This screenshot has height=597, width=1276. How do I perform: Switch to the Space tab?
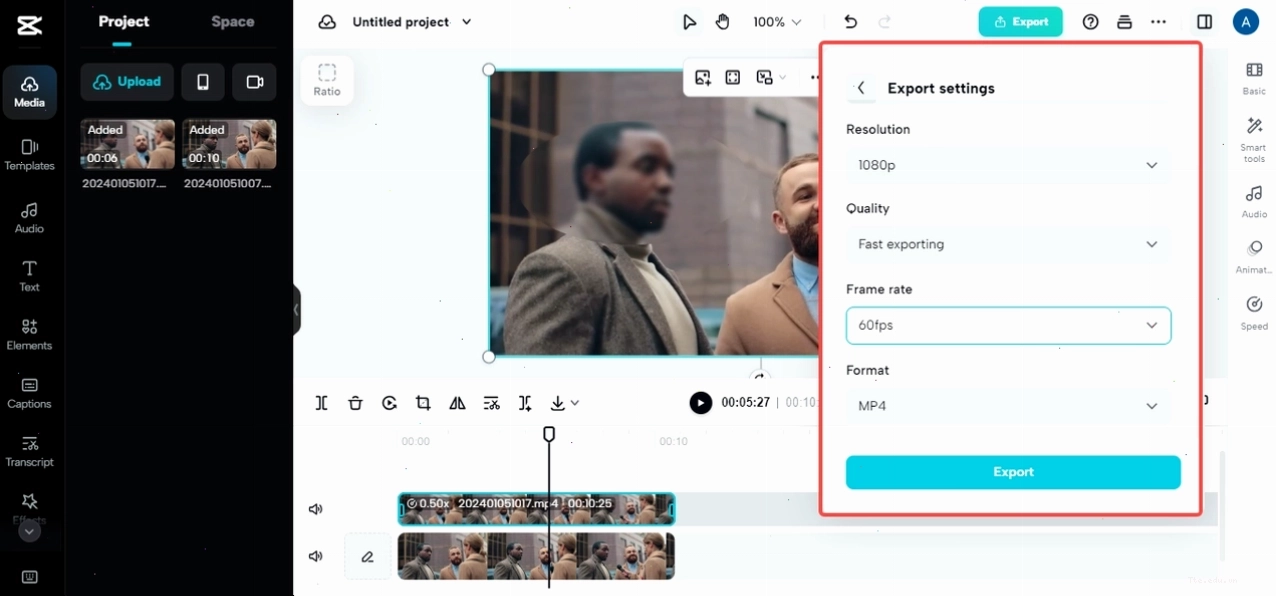(x=233, y=22)
